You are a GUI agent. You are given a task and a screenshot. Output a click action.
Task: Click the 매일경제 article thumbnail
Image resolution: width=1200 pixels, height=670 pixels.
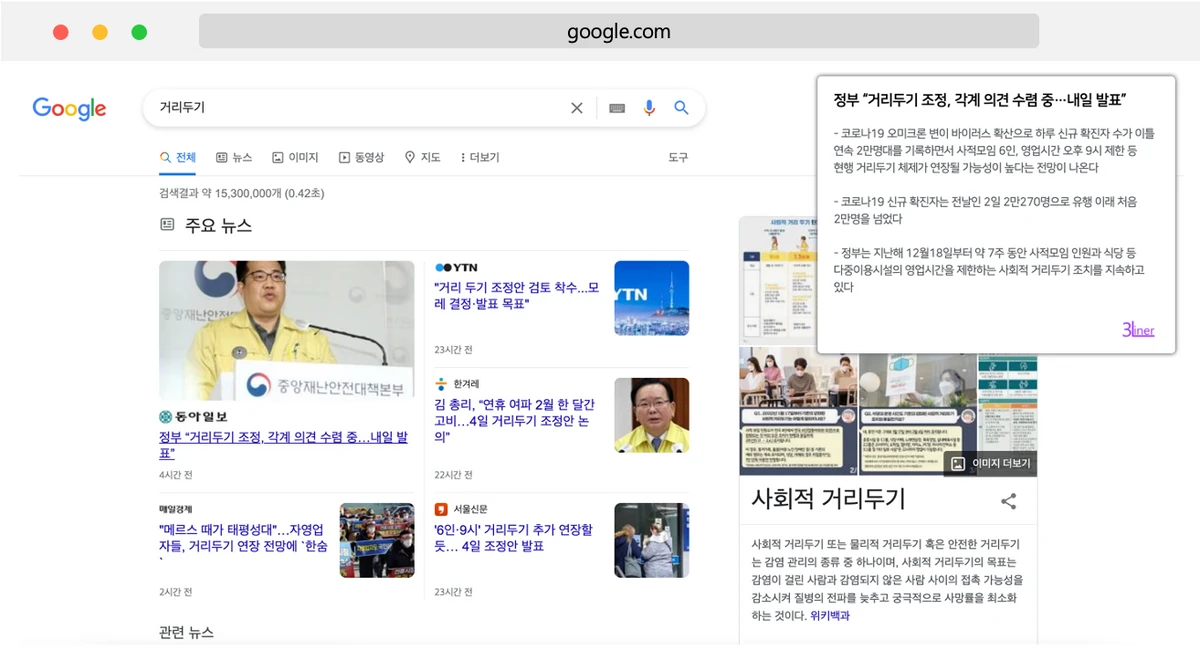point(377,540)
